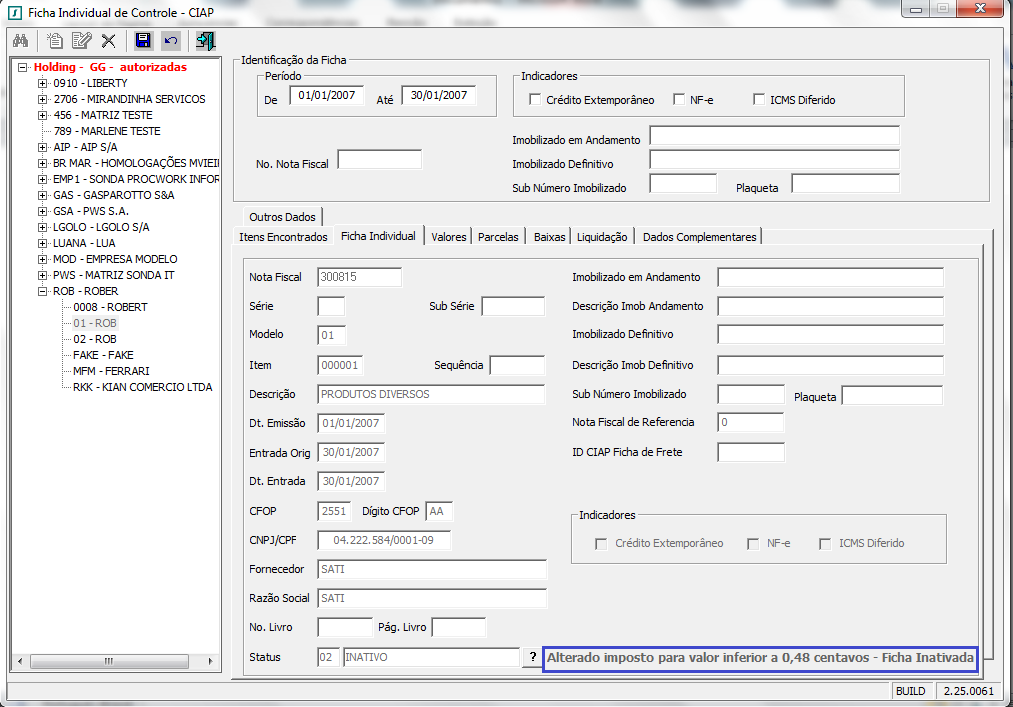The width and height of the screenshot is (1013, 707).
Task: Toggle the NF-e checkbox in Identificação
Action: pos(680,100)
